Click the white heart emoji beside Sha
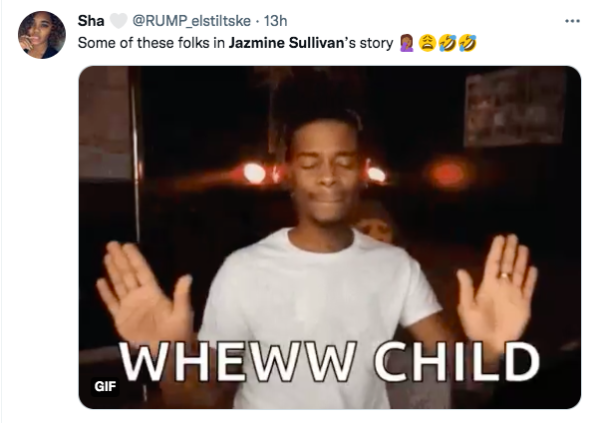The image size is (595, 423). pos(118,21)
